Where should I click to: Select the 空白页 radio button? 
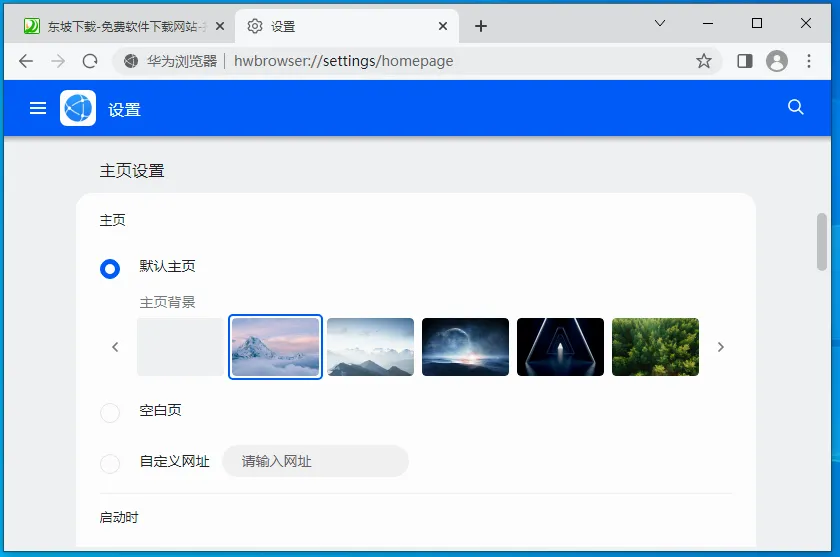click(x=110, y=413)
